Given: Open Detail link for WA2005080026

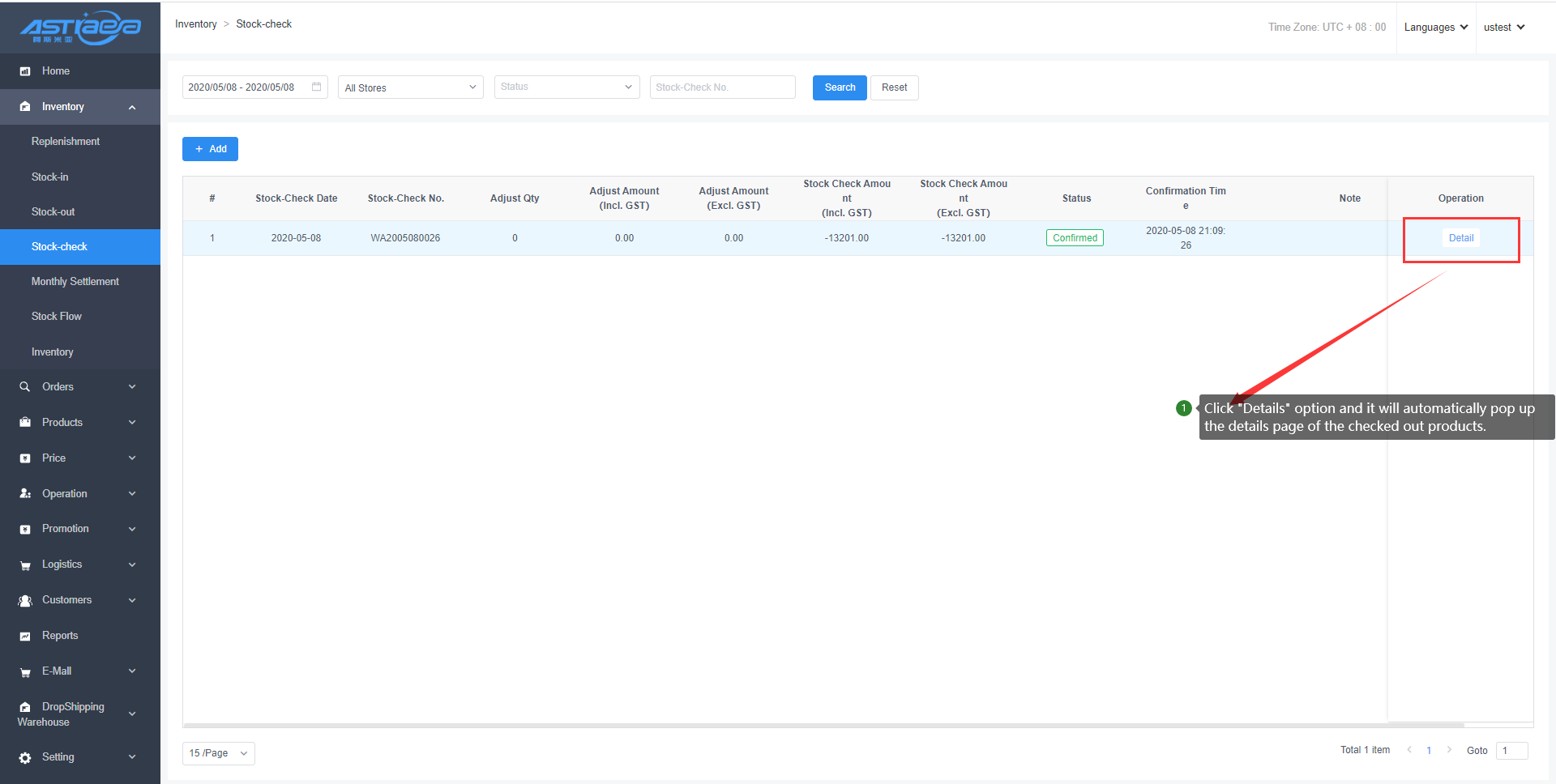Looking at the screenshot, I should (x=1460, y=238).
